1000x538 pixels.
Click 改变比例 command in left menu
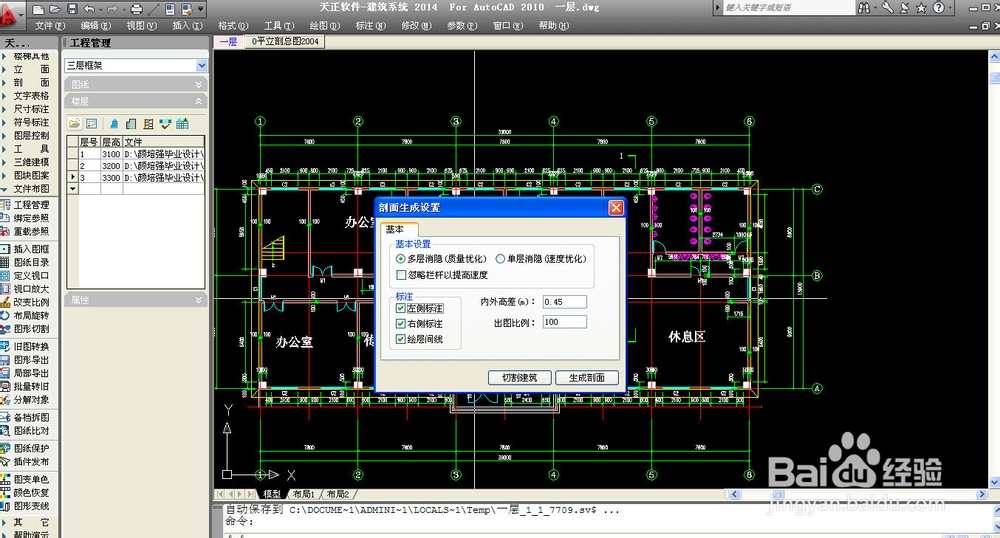[31, 302]
